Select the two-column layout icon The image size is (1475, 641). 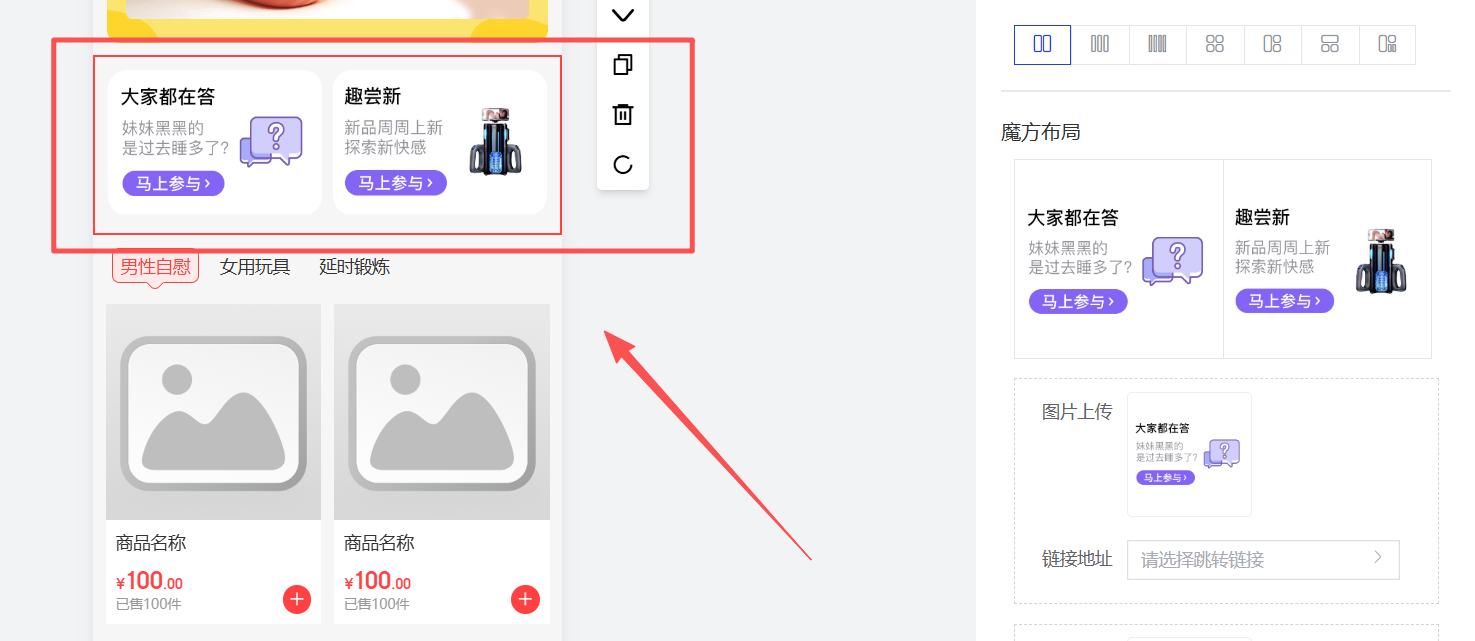(x=1042, y=44)
